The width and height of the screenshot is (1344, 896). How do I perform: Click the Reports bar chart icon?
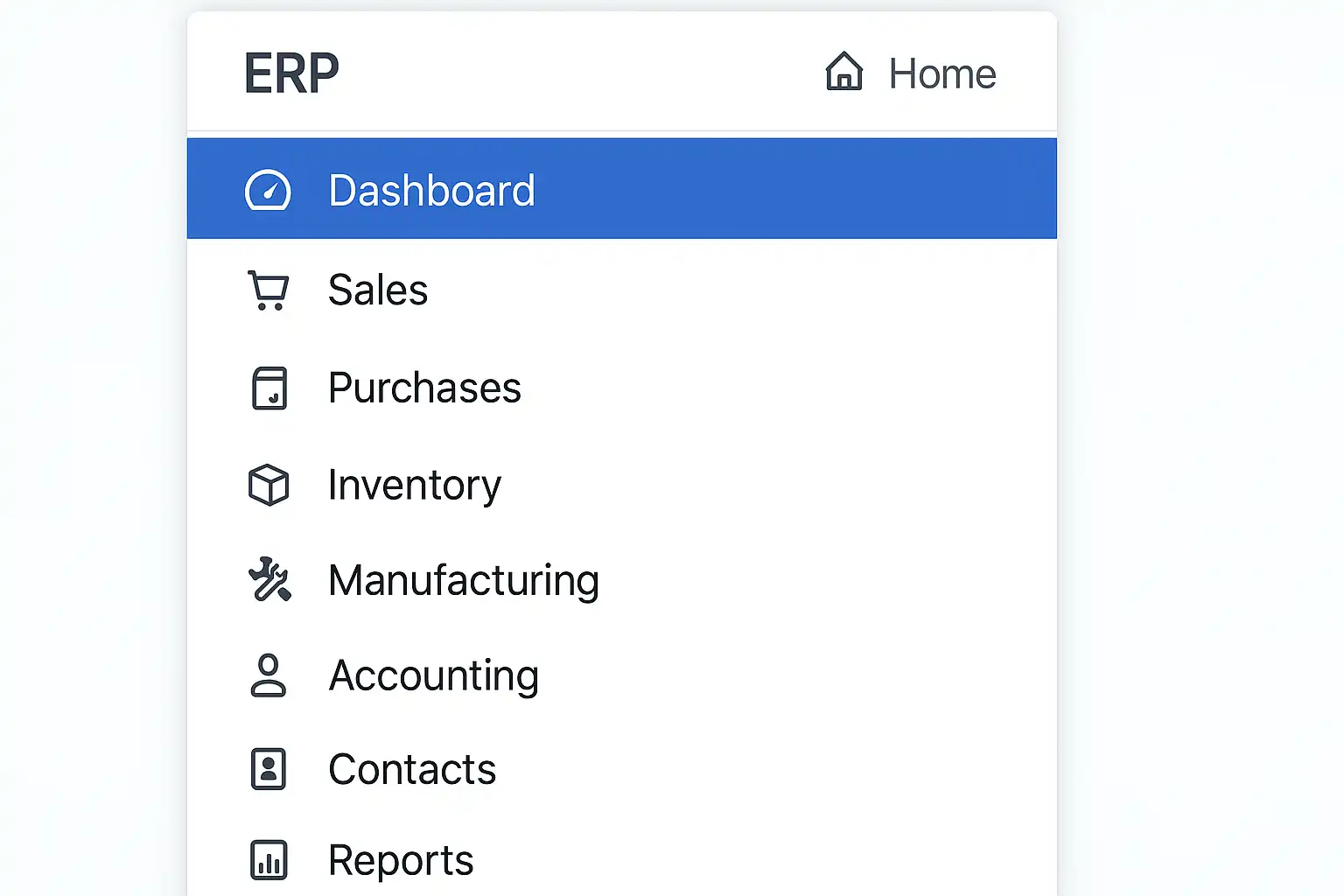click(x=269, y=860)
